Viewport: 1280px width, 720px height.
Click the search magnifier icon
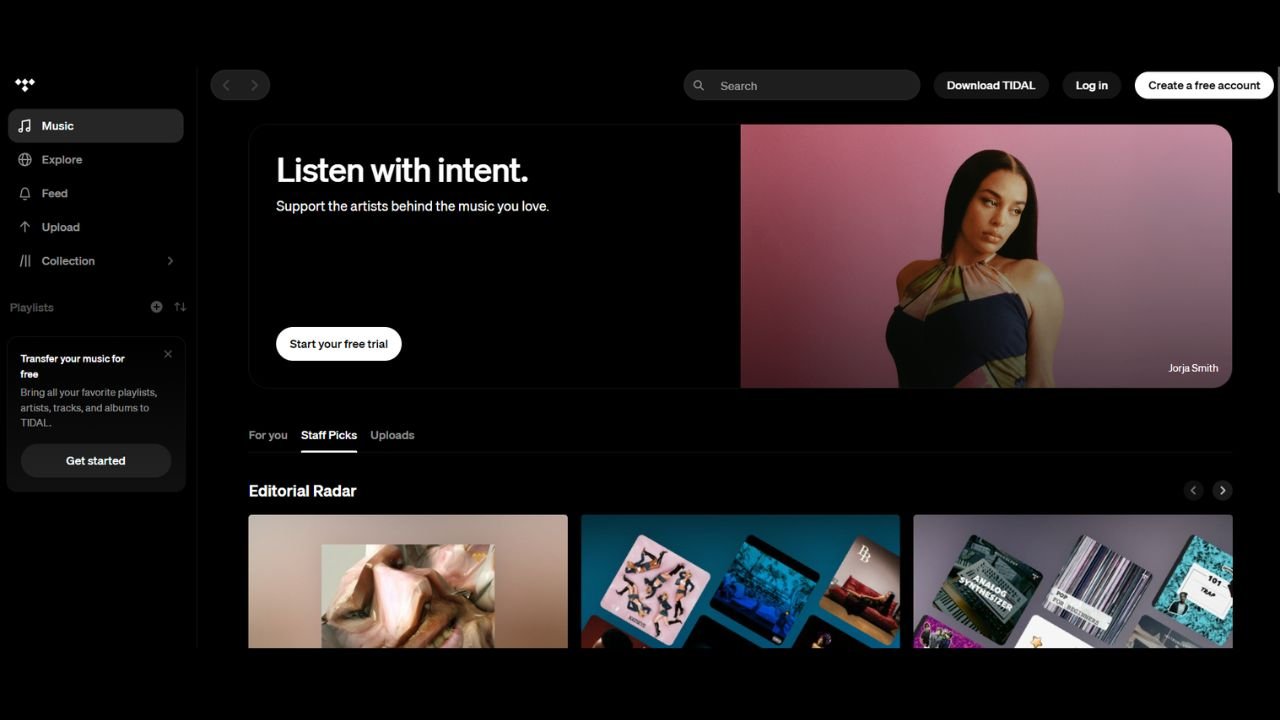coord(699,86)
